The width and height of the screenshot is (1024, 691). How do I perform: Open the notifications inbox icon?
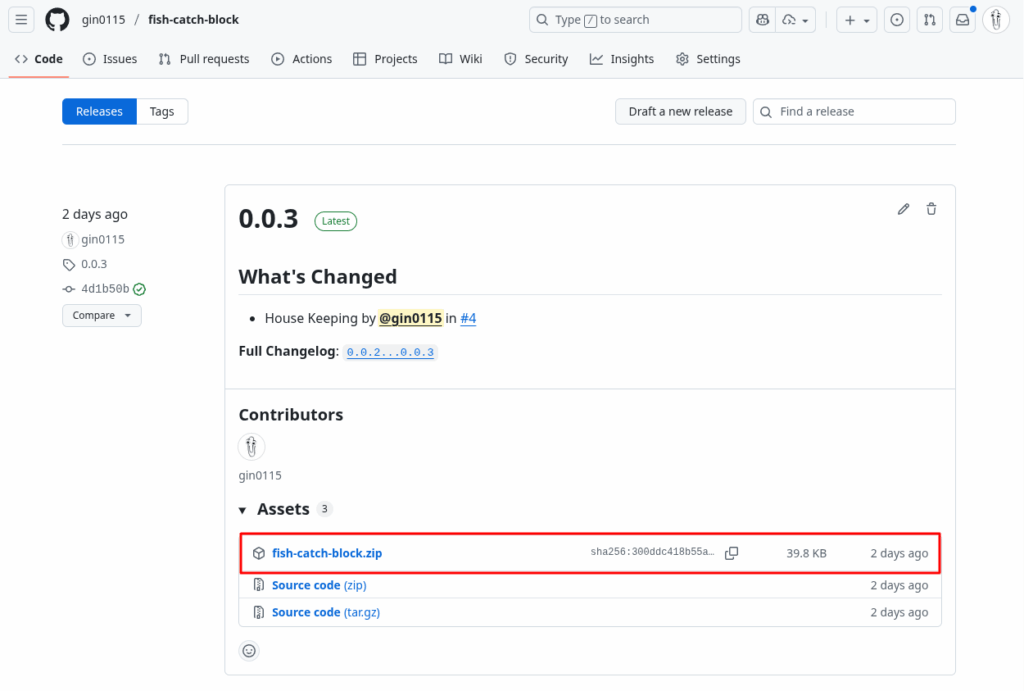pos(962,20)
